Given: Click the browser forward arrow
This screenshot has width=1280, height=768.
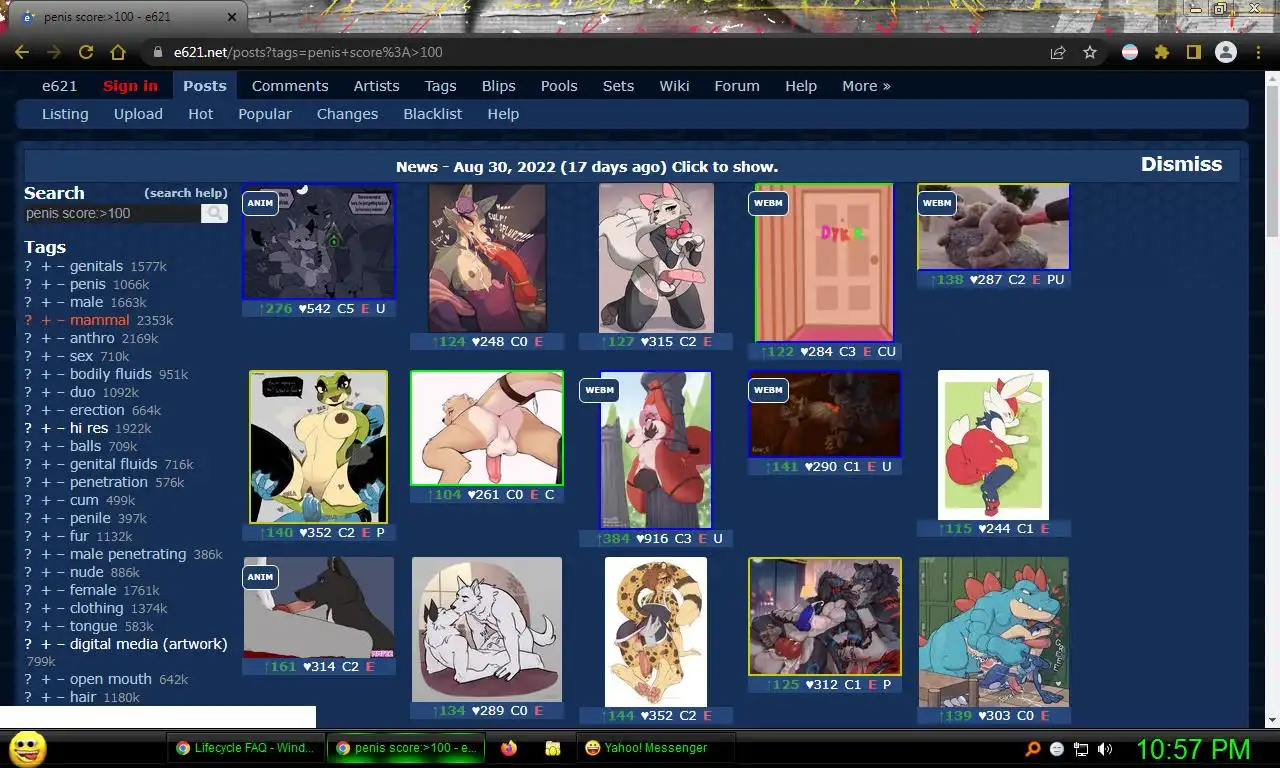Looking at the screenshot, I should tap(54, 52).
